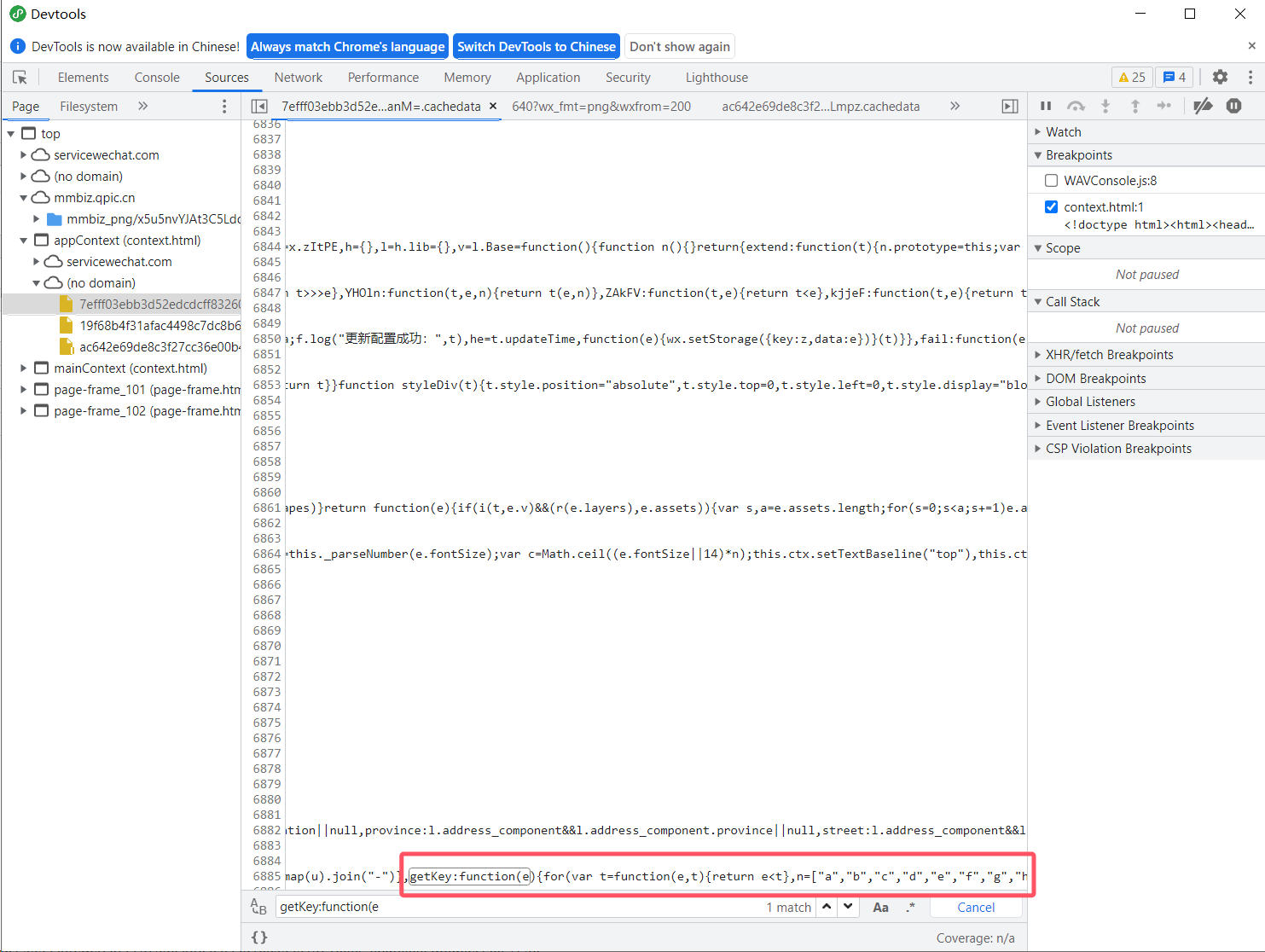The height and width of the screenshot is (952, 1265).
Task: Switch to the Network tab
Action: point(298,78)
